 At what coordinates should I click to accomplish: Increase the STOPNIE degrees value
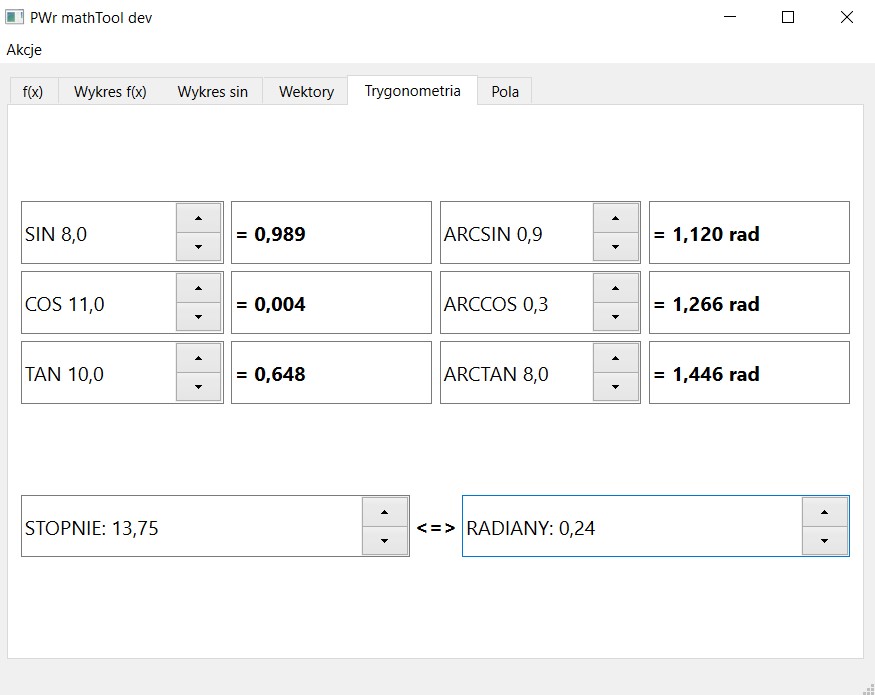coord(385,513)
